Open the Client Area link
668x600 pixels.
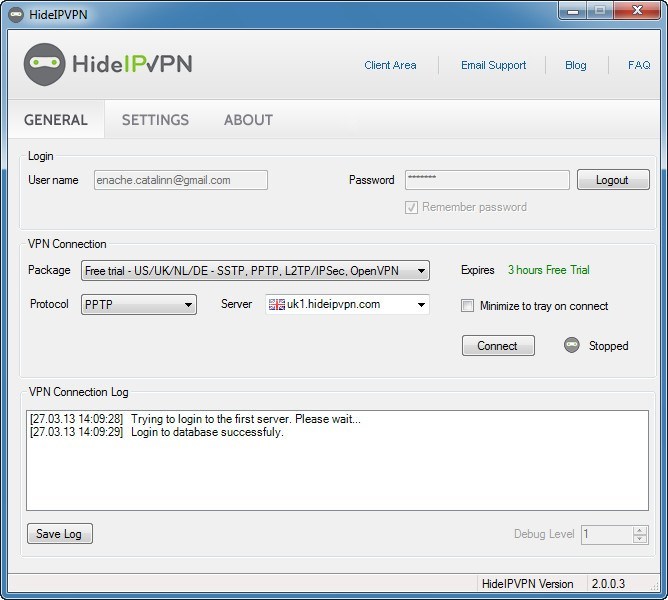(390, 65)
